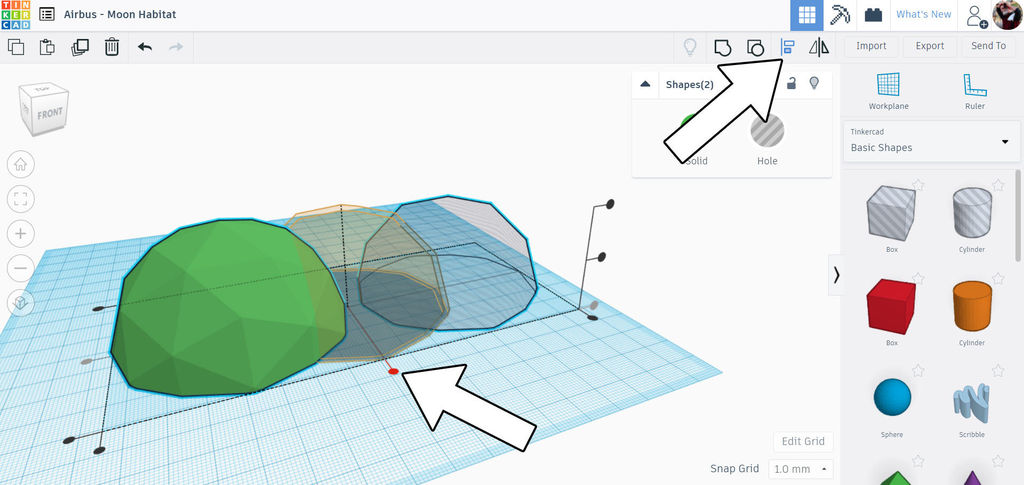Click the Import button
The image size is (1024, 485).
pos(871,46)
